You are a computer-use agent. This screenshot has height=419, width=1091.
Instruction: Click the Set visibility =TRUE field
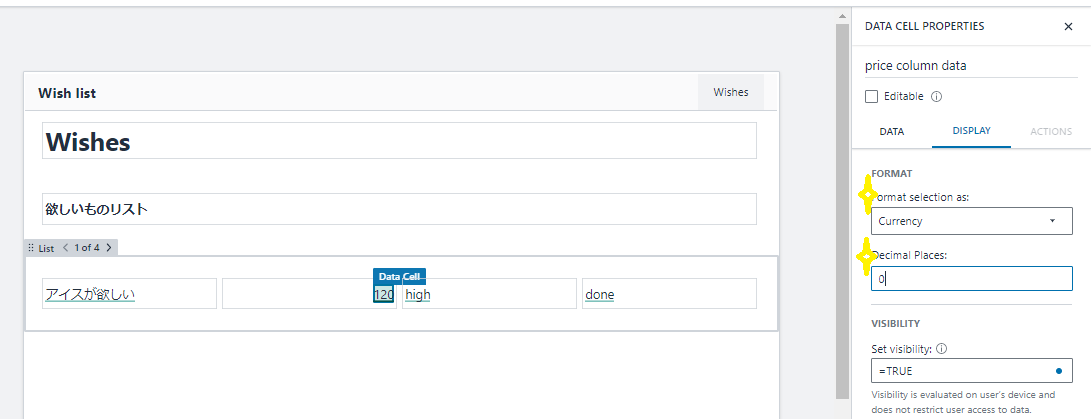971,371
